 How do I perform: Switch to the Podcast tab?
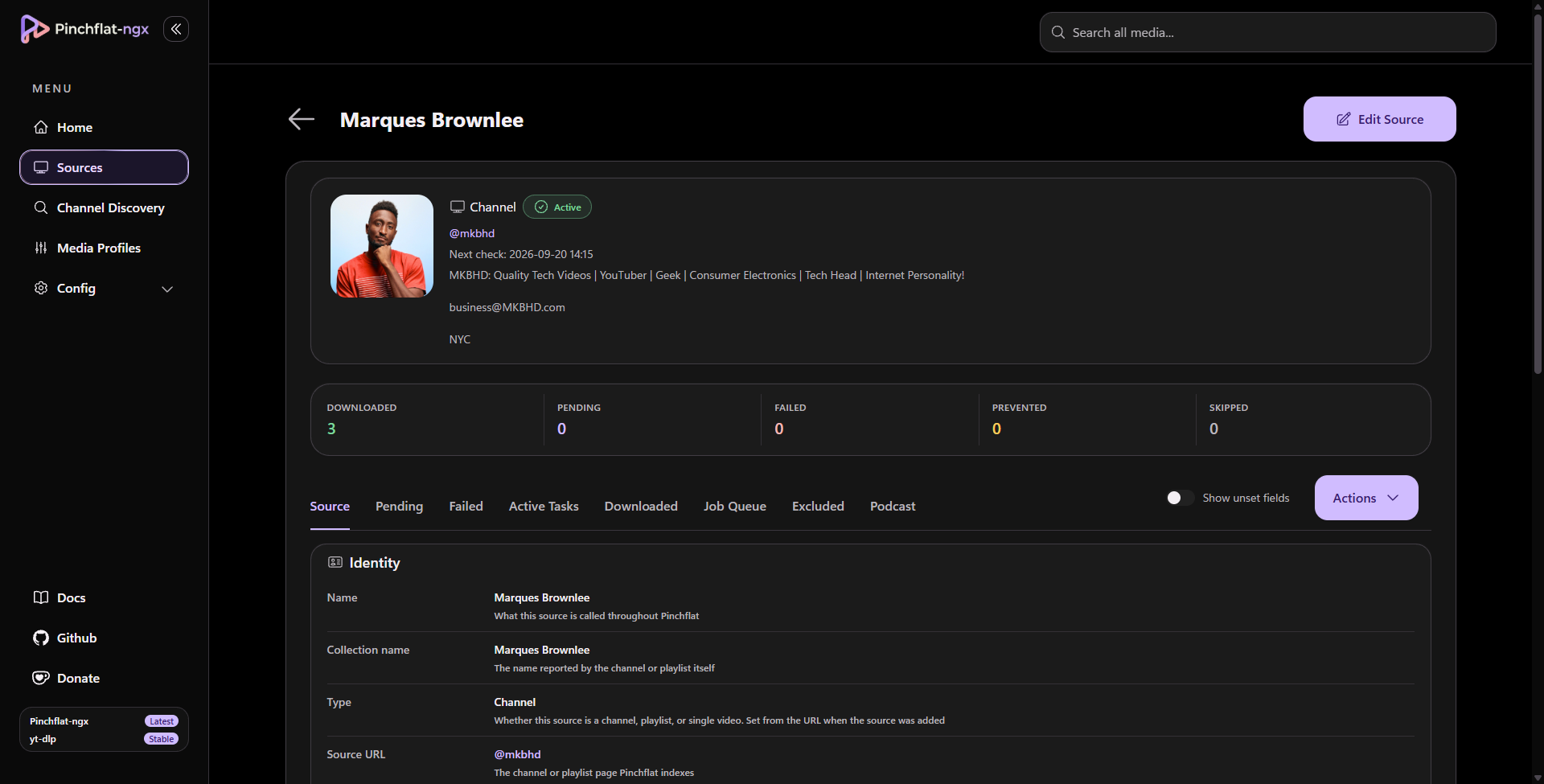click(893, 506)
